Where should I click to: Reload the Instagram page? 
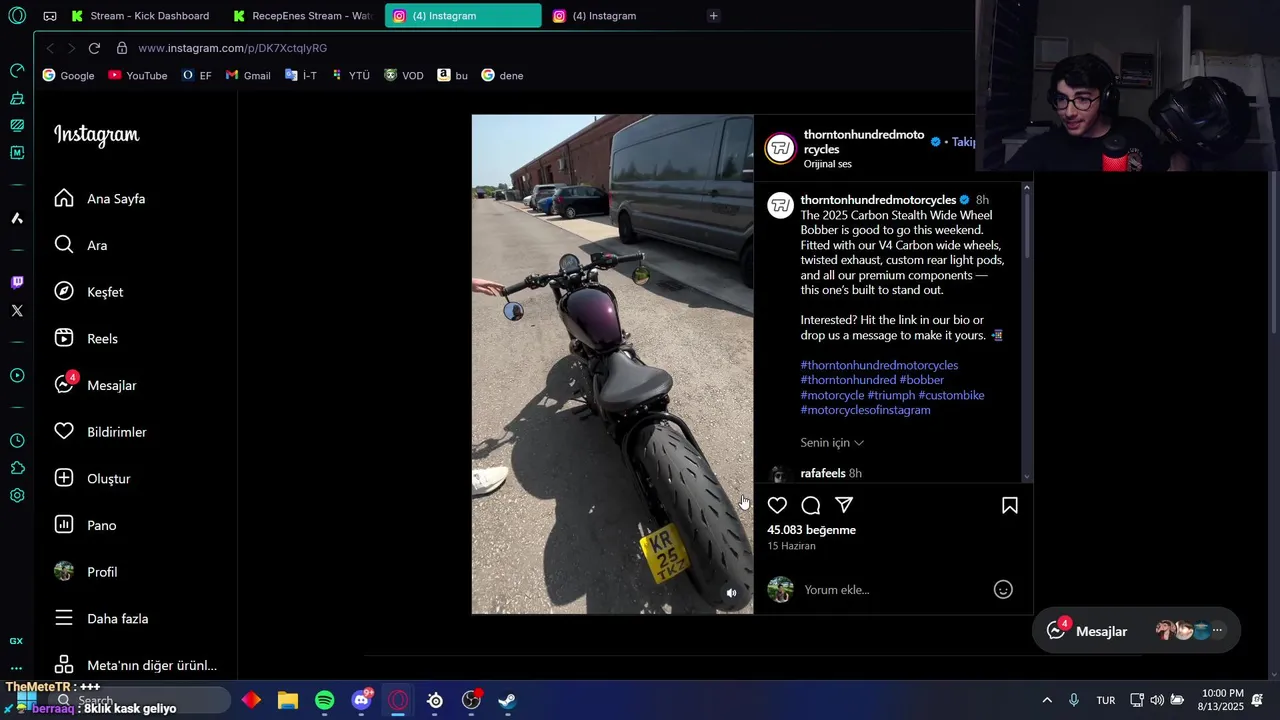94,48
